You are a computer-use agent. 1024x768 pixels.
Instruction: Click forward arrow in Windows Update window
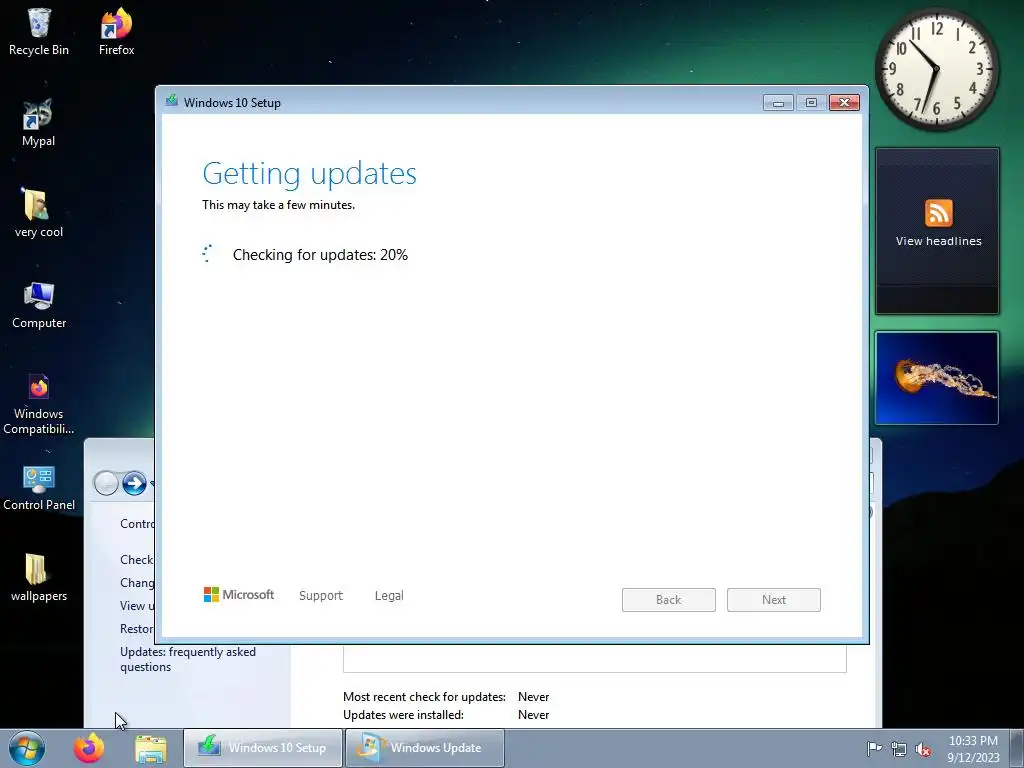tap(135, 483)
